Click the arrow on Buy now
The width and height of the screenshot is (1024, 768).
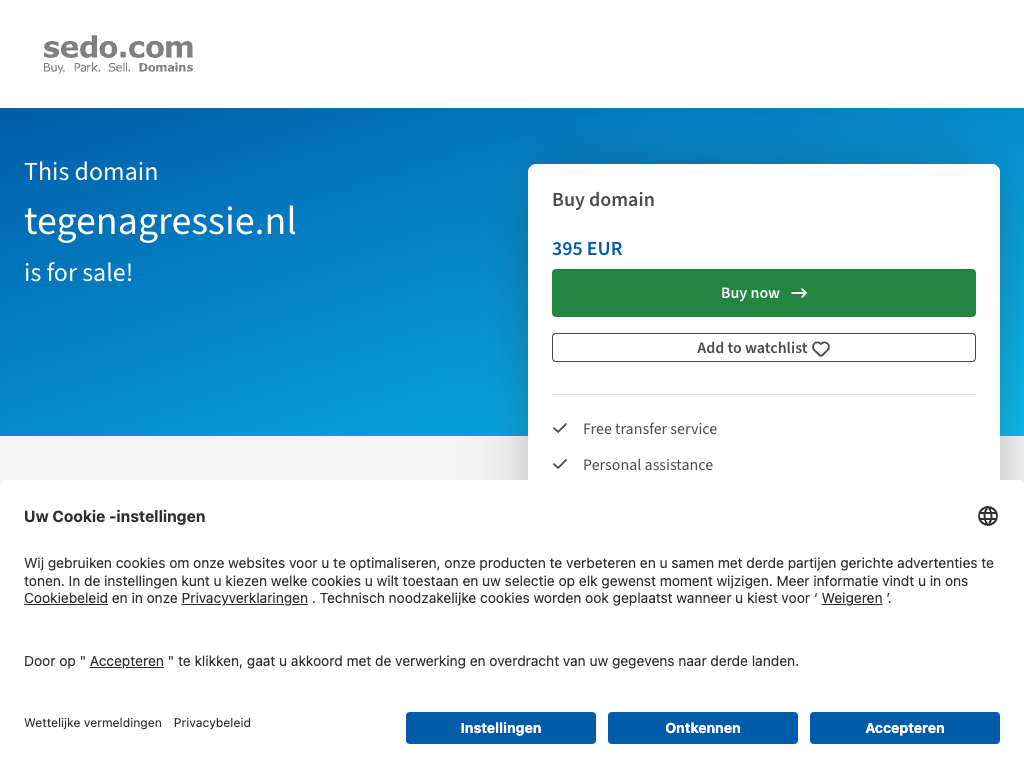[x=799, y=293]
